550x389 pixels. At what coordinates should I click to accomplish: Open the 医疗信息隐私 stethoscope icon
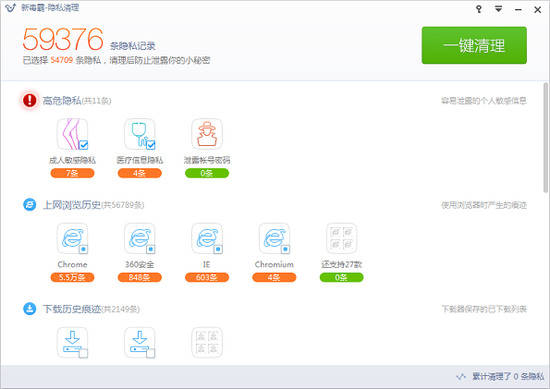click(x=140, y=134)
